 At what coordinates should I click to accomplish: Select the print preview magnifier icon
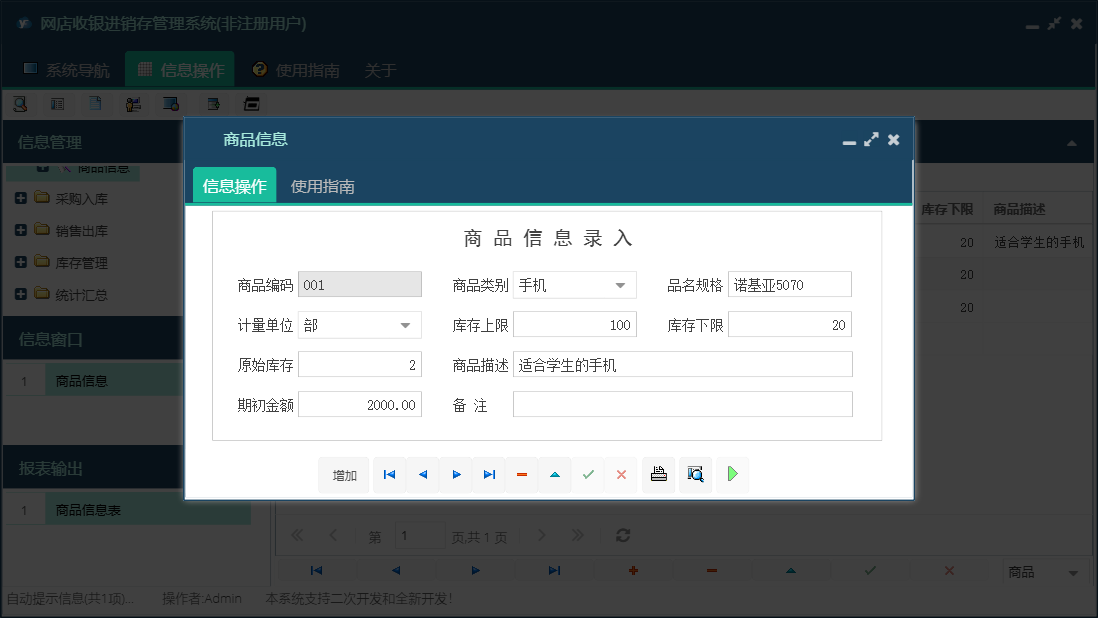point(695,475)
